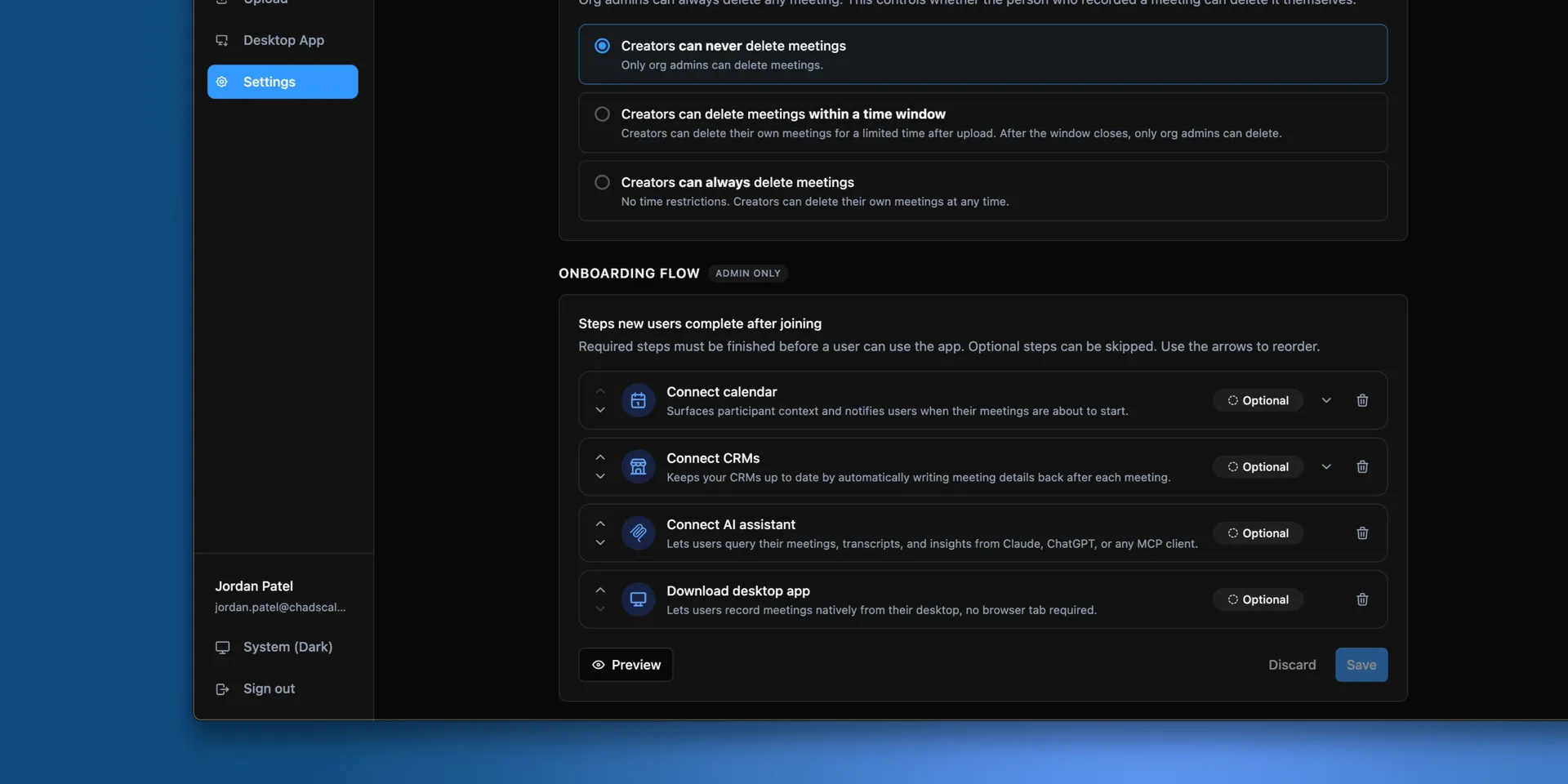Choose delete meetings within a time window
Image resolution: width=1568 pixels, height=784 pixels.
pos(982,122)
